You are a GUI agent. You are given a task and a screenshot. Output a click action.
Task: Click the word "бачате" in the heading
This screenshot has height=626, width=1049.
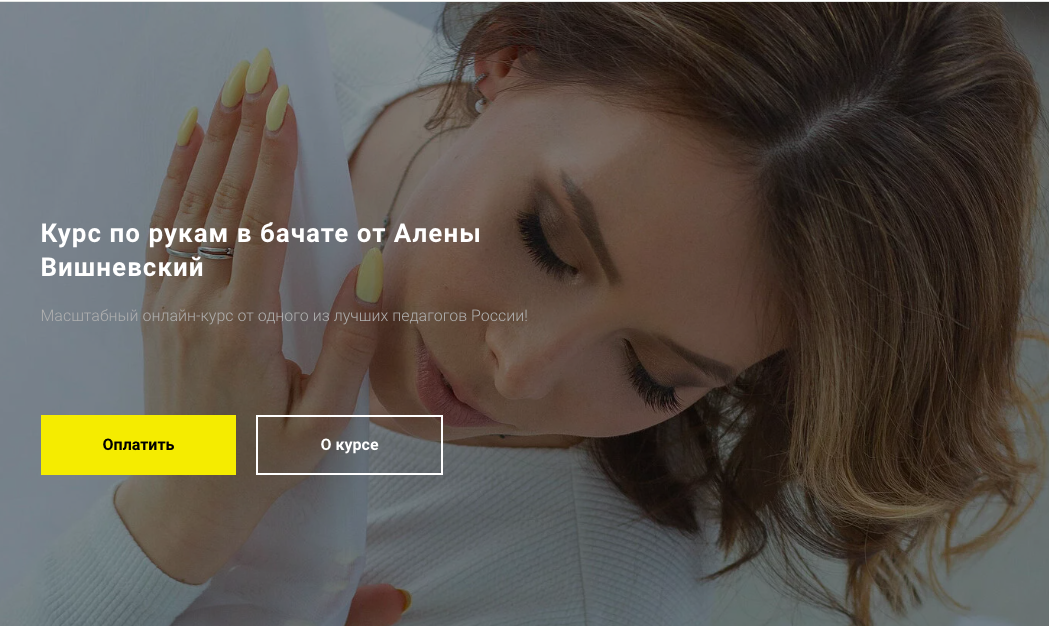coord(304,233)
